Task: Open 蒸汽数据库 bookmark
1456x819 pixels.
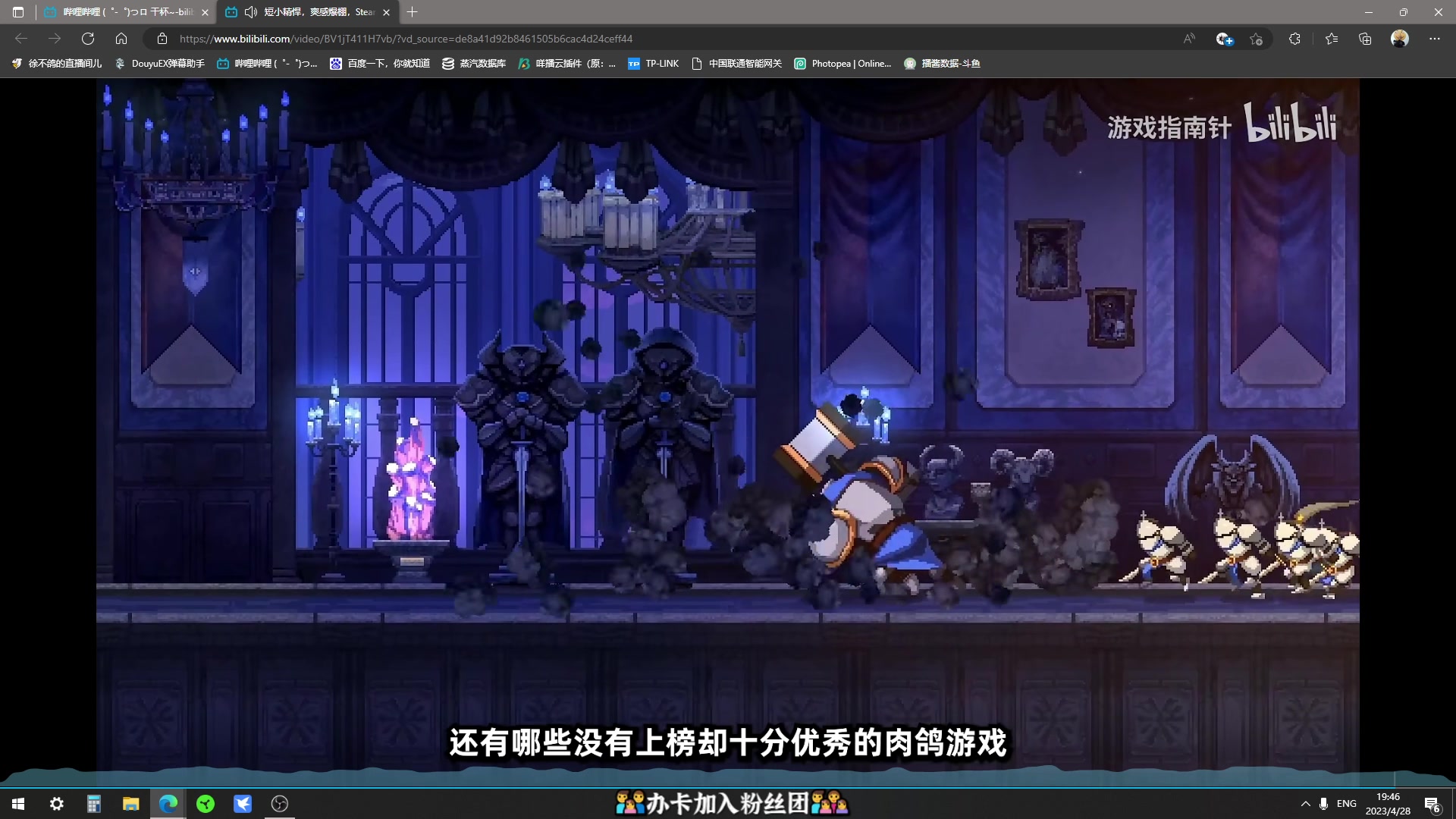Action: [x=474, y=64]
